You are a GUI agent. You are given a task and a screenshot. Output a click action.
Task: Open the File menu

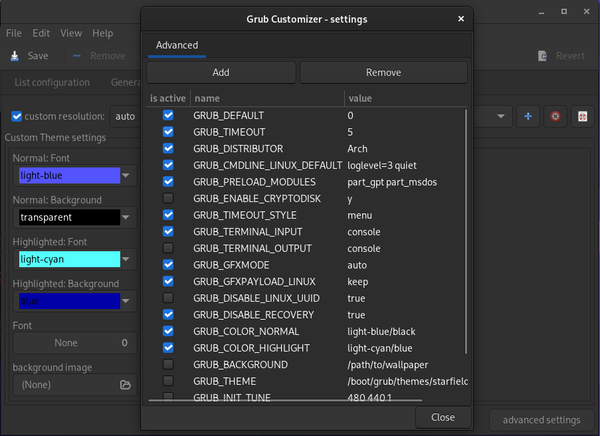click(x=14, y=33)
